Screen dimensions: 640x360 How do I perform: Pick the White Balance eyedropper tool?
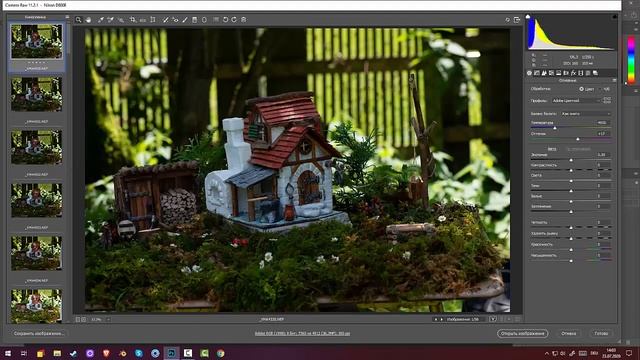click(x=100, y=20)
